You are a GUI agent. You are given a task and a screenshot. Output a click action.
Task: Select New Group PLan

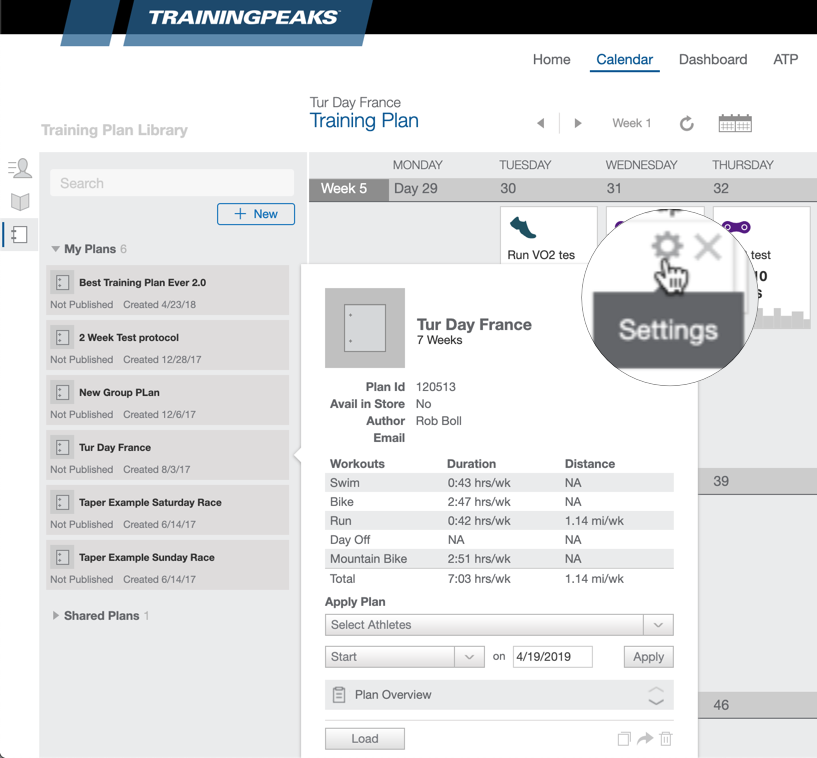(167, 400)
